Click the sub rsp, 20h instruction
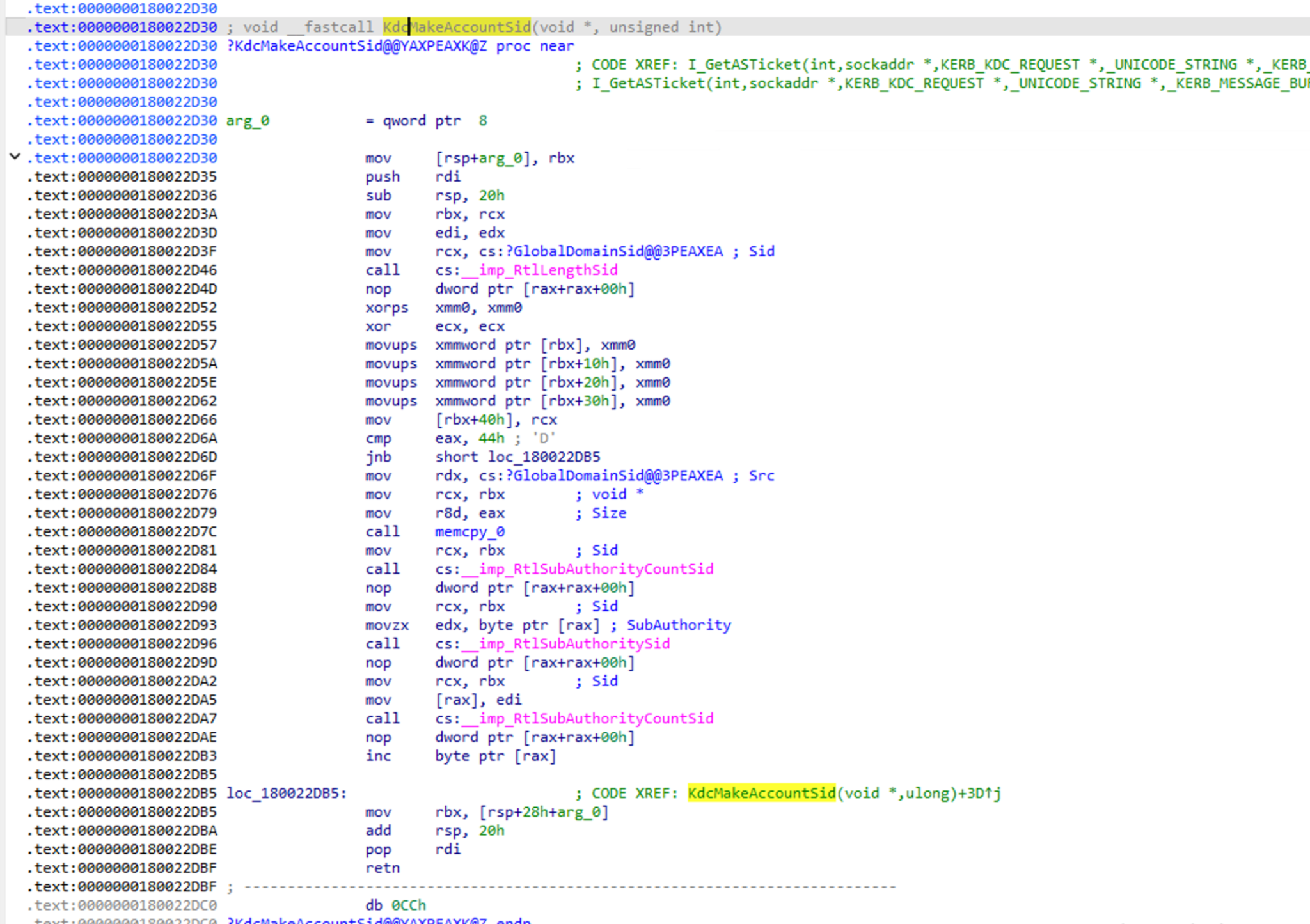The image size is (1310, 924). click(434, 196)
